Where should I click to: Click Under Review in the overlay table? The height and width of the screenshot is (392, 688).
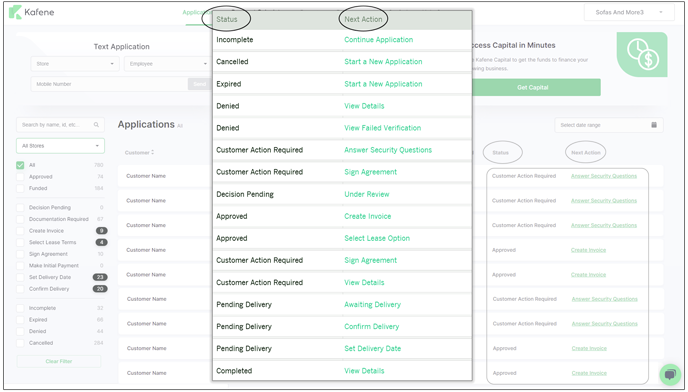pyautogui.click(x=367, y=194)
